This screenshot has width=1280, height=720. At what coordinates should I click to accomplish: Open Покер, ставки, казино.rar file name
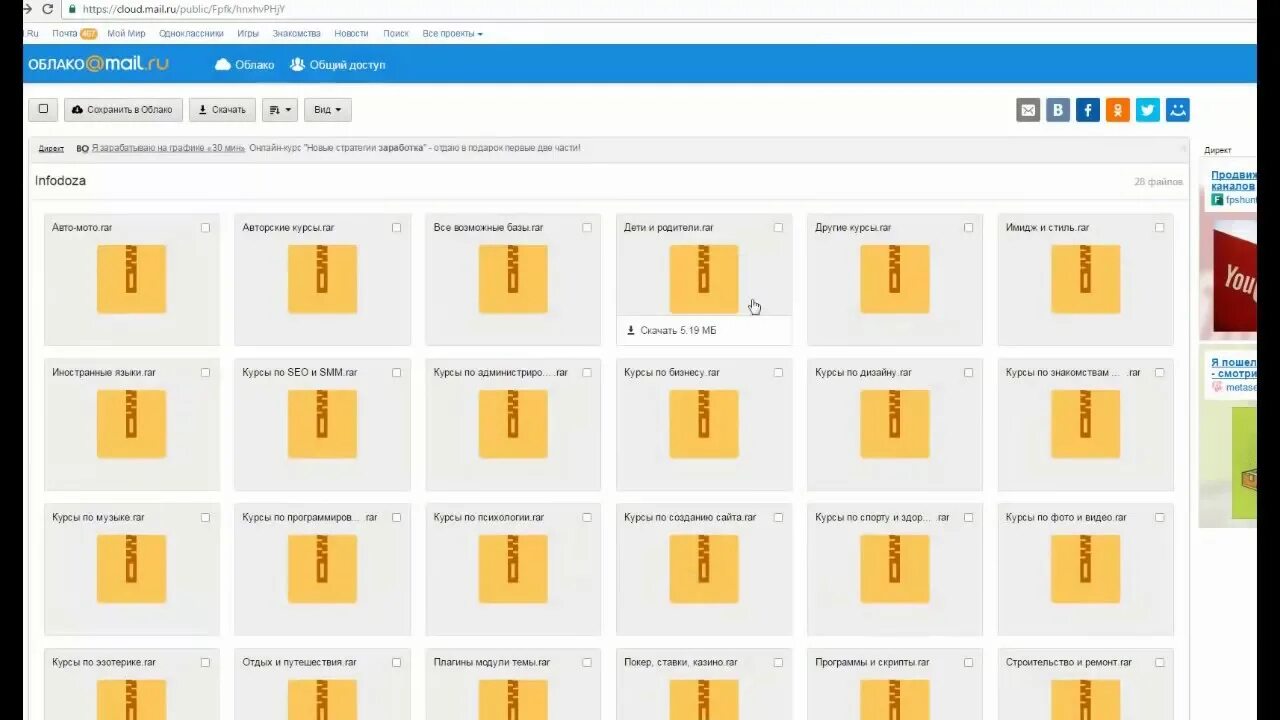(x=681, y=662)
